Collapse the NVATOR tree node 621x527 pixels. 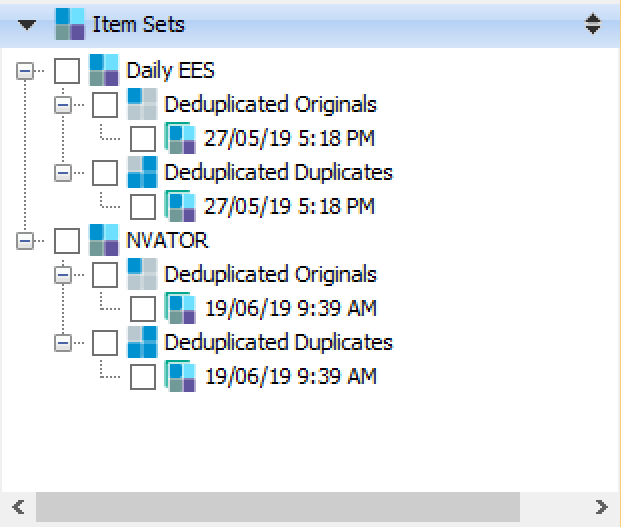25,241
